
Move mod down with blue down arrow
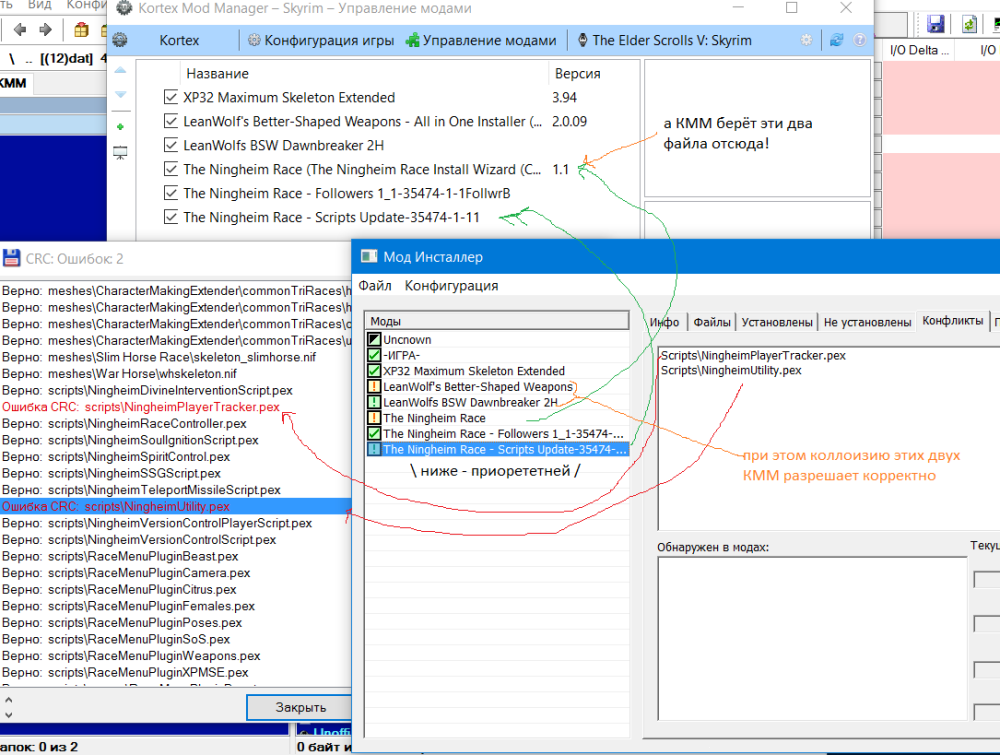[120, 94]
